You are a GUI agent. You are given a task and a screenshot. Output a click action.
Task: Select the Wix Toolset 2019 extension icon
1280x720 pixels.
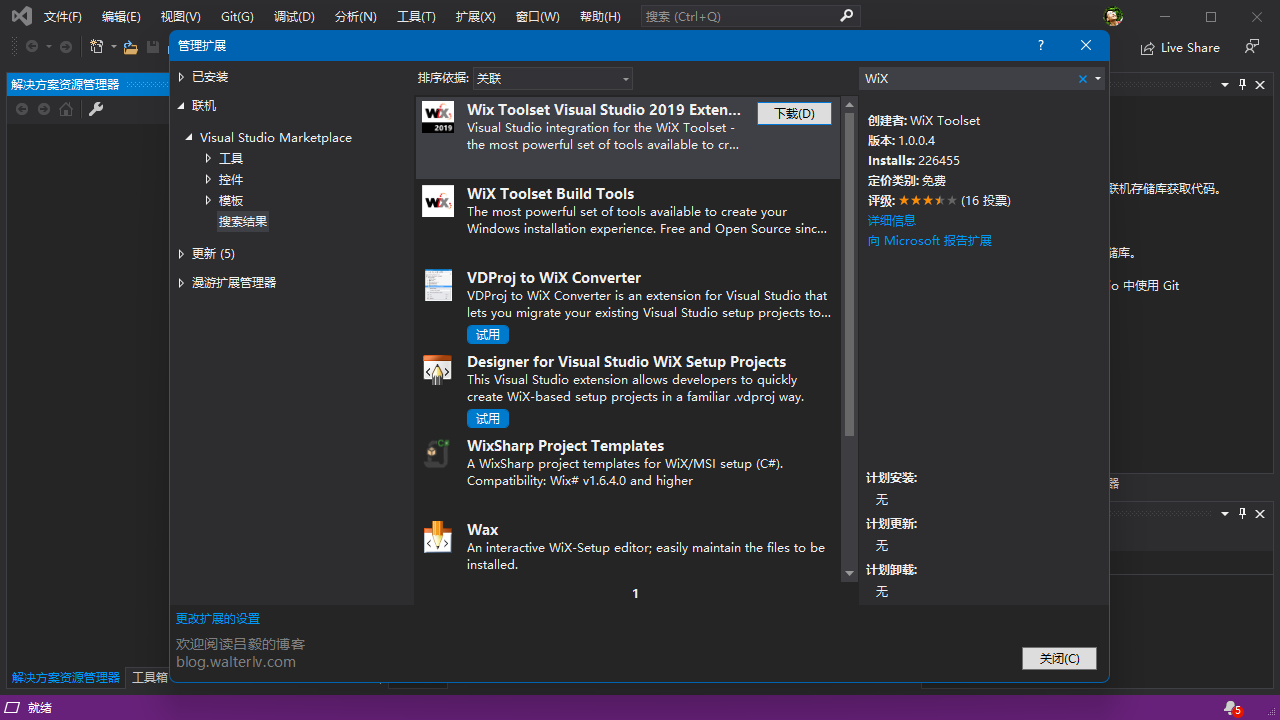[438, 117]
